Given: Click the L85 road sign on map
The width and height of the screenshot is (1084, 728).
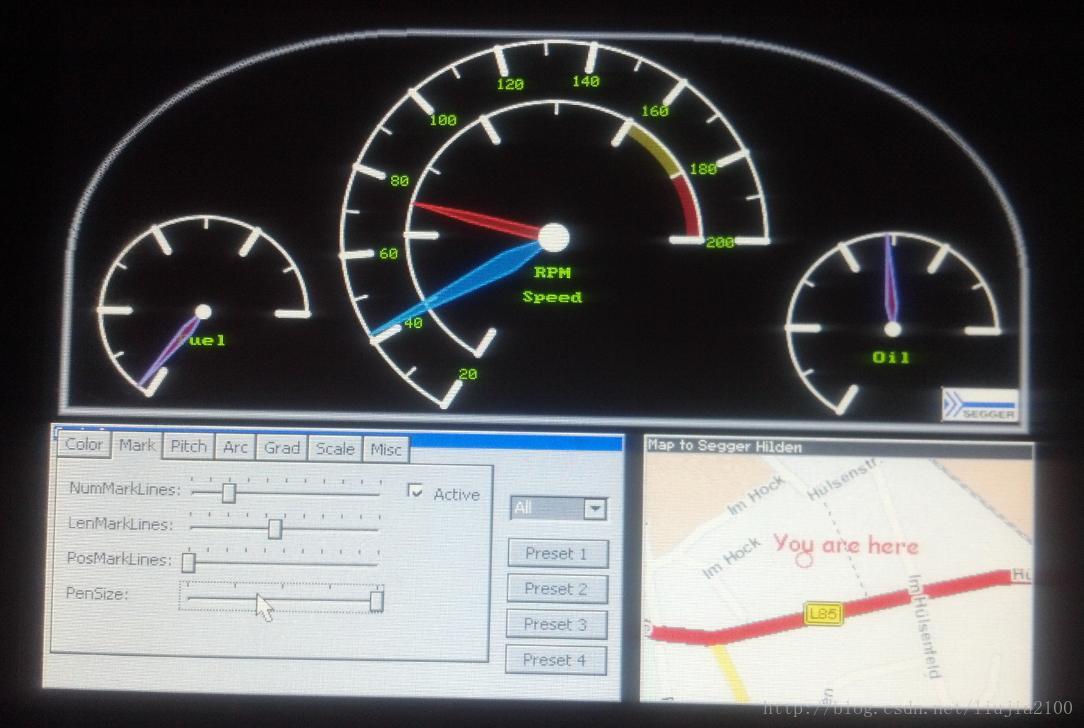Looking at the screenshot, I should pyautogui.click(x=823, y=613).
